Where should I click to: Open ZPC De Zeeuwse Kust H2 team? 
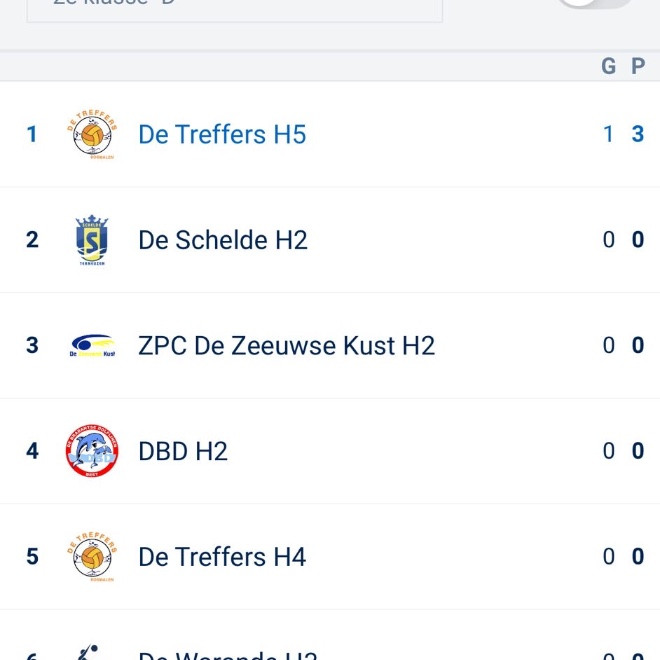[x=286, y=346]
